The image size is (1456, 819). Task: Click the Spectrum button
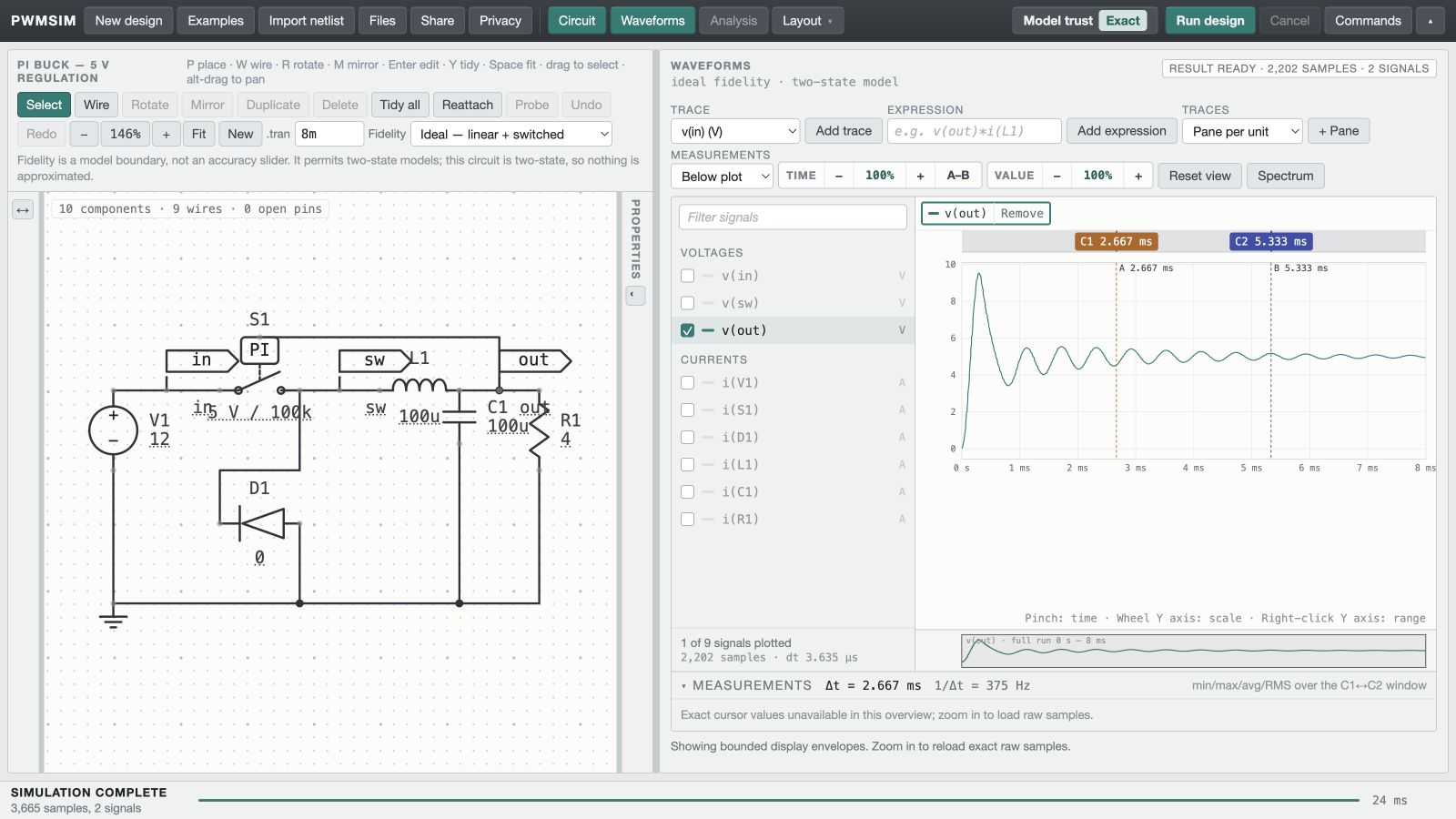pyautogui.click(x=1285, y=176)
